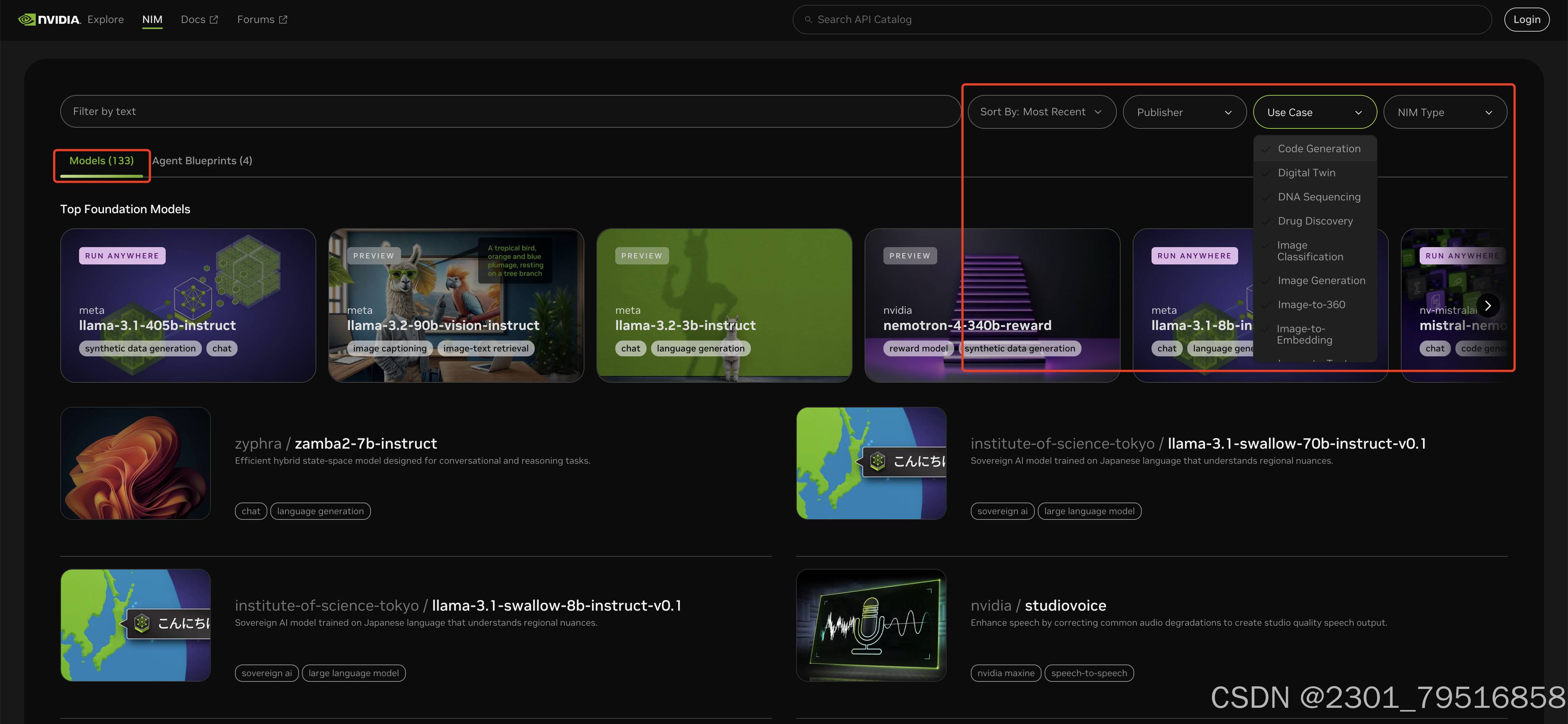This screenshot has width=1568, height=724.
Task: Click large language model tag under swallow-8b
Action: (354, 673)
